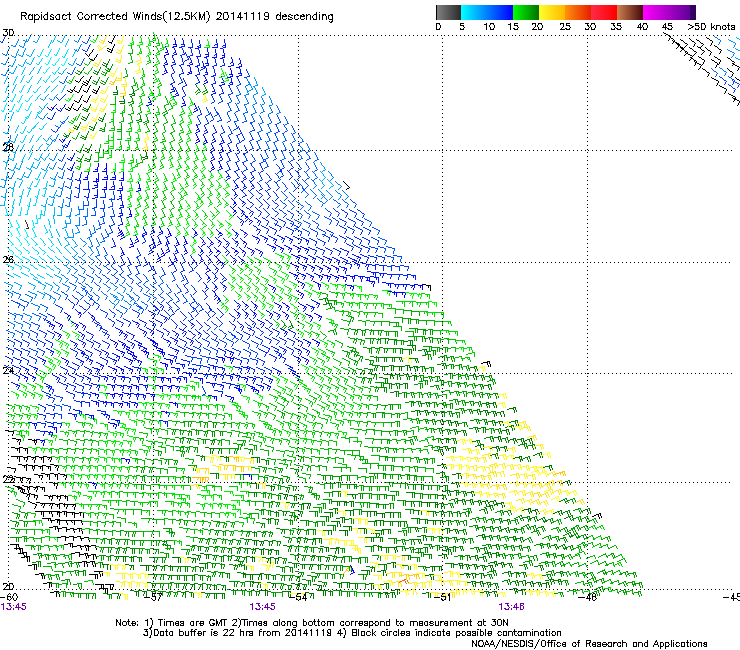Click the latitude label 28

8,147
